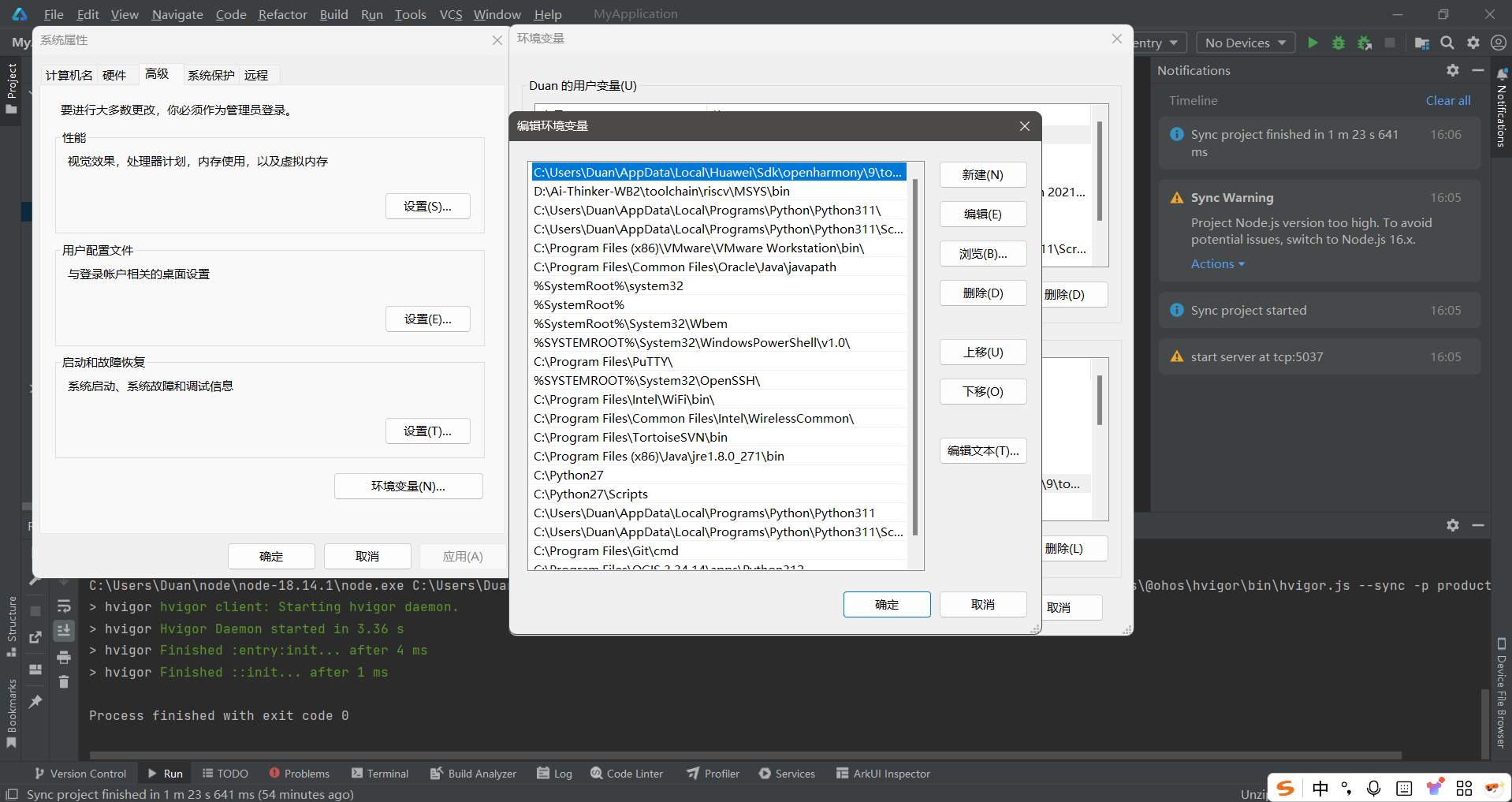The width and height of the screenshot is (1512, 802).
Task: Expand the Actions dropdown in Sync Warning
Action: tap(1217, 264)
